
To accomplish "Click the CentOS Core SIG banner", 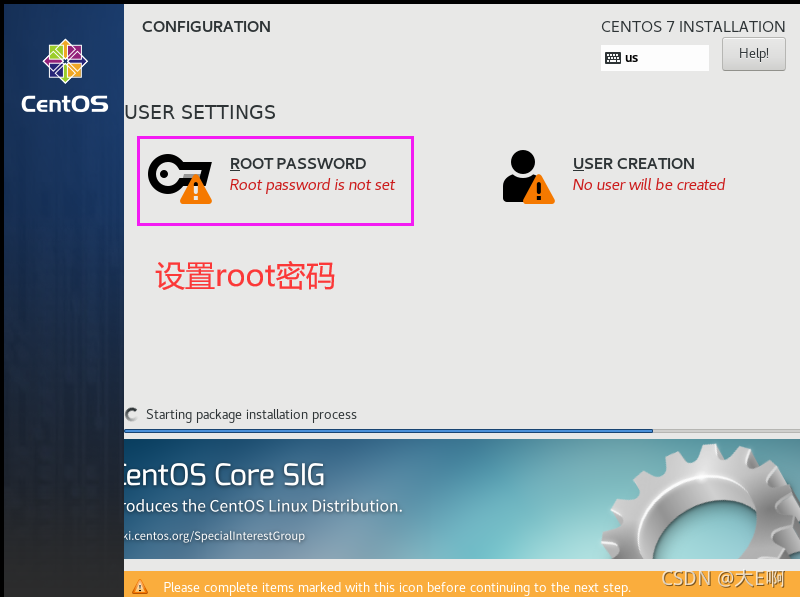I will (462, 499).
